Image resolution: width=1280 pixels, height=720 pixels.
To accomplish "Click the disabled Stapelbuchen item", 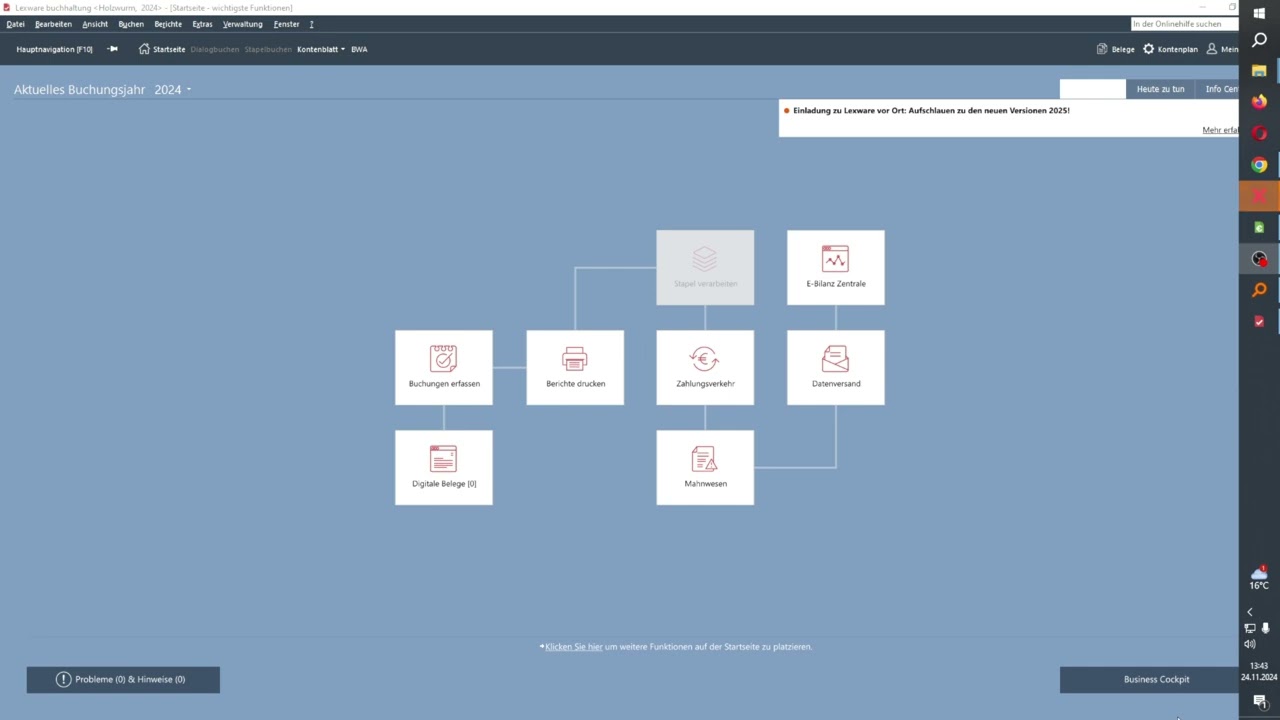I will point(268,49).
